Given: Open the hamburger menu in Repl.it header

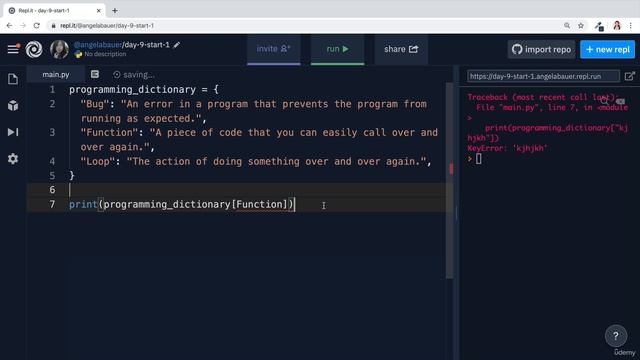Looking at the screenshot, I should click(13, 49).
